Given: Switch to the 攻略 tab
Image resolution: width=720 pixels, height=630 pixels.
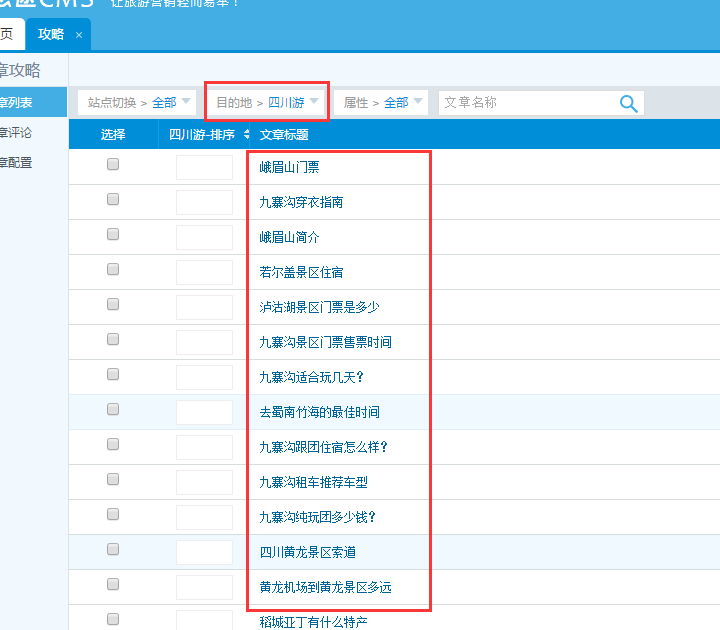Looking at the screenshot, I should pos(50,34).
